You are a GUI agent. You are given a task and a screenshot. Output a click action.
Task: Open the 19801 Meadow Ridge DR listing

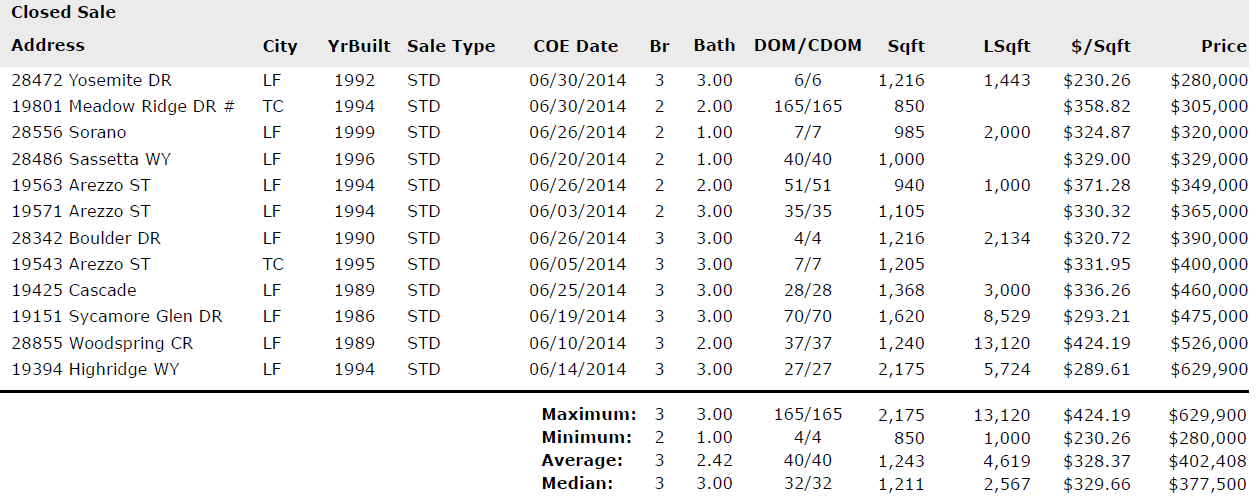click(122, 107)
